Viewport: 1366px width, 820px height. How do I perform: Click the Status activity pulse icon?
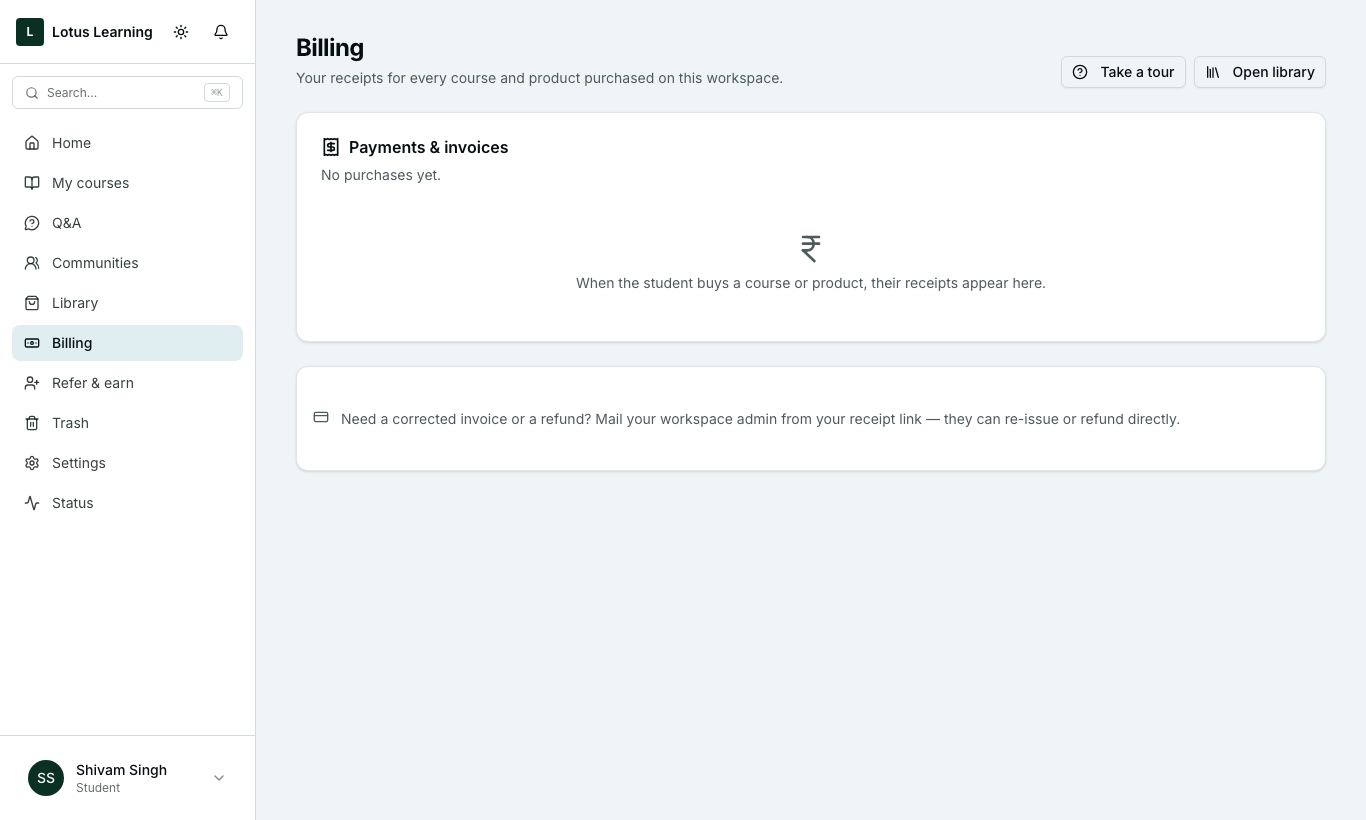coord(32,503)
